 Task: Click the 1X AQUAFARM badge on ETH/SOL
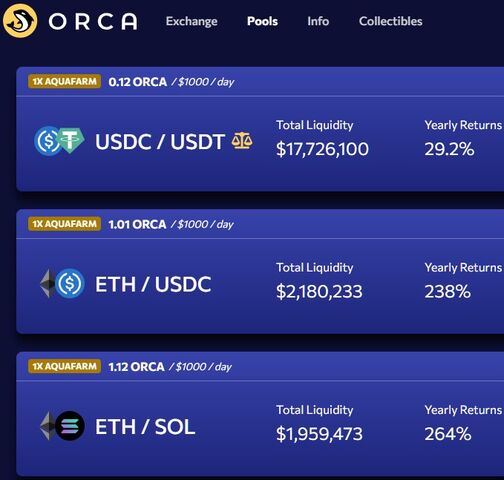(65, 366)
